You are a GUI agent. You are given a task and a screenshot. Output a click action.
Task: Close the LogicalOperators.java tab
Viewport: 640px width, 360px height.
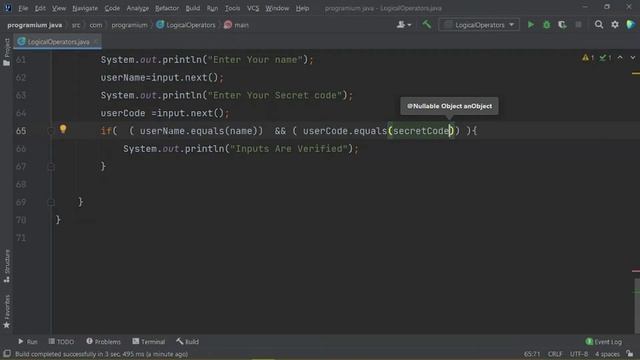click(x=96, y=42)
